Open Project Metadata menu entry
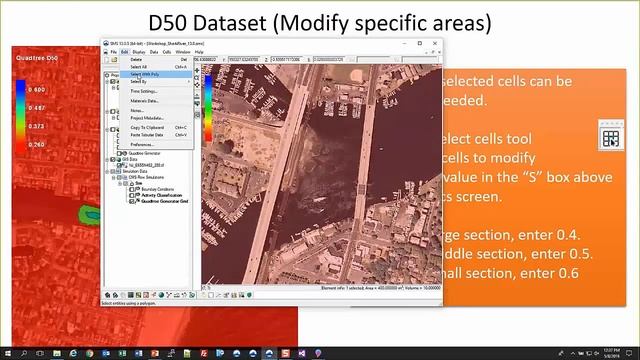Viewport: 640px width, 360px height. pos(156,118)
